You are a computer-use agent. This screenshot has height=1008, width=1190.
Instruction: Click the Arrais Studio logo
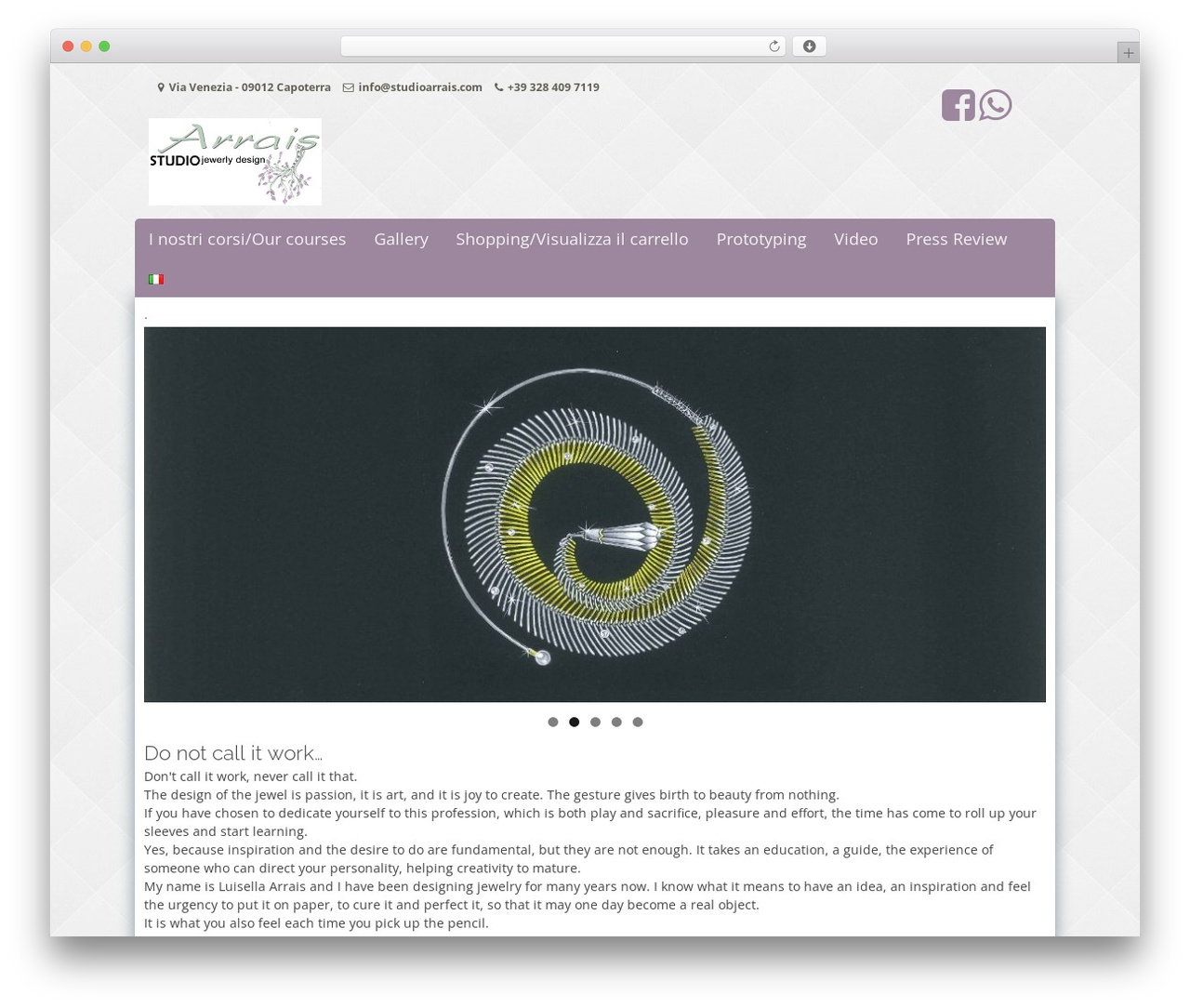click(x=235, y=162)
